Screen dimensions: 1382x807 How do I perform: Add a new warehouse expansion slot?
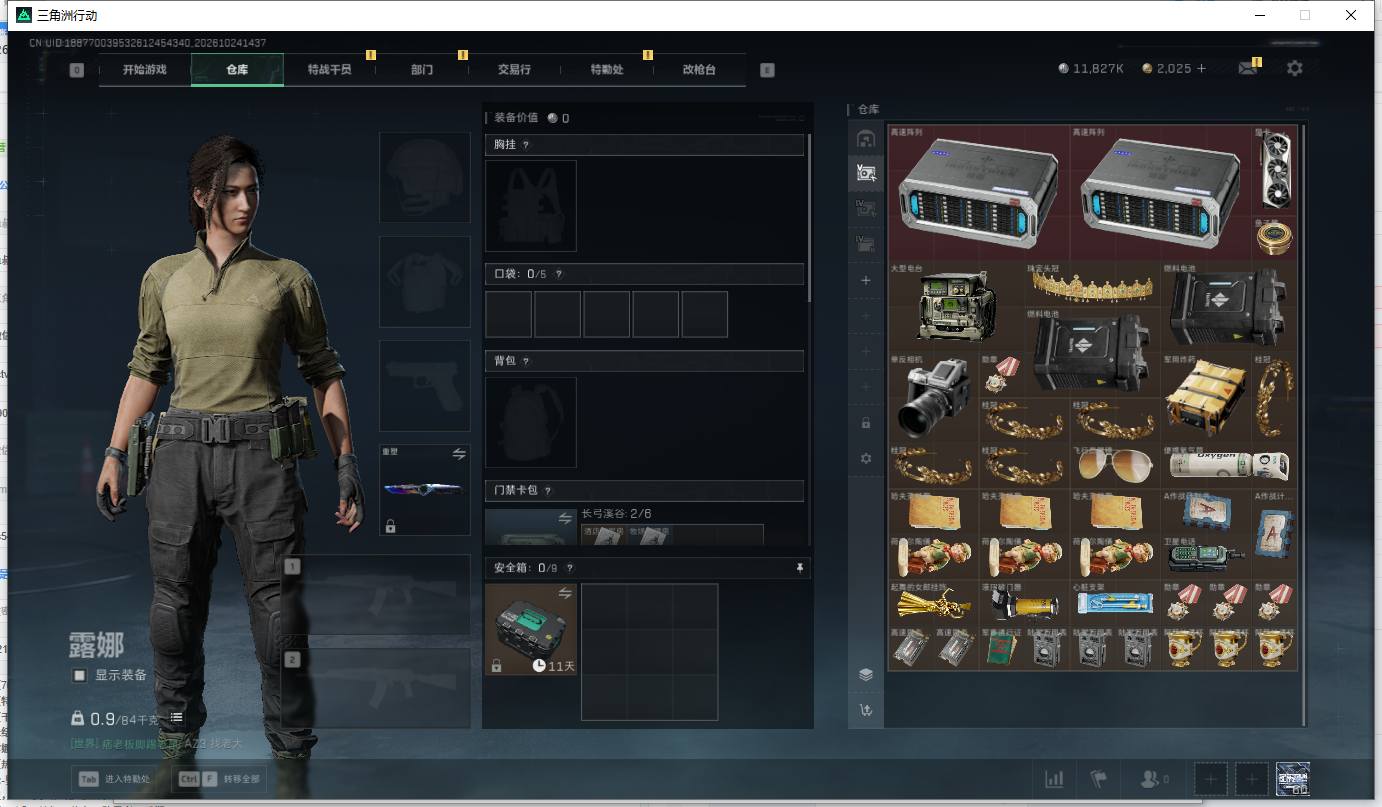pyautogui.click(x=866, y=280)
